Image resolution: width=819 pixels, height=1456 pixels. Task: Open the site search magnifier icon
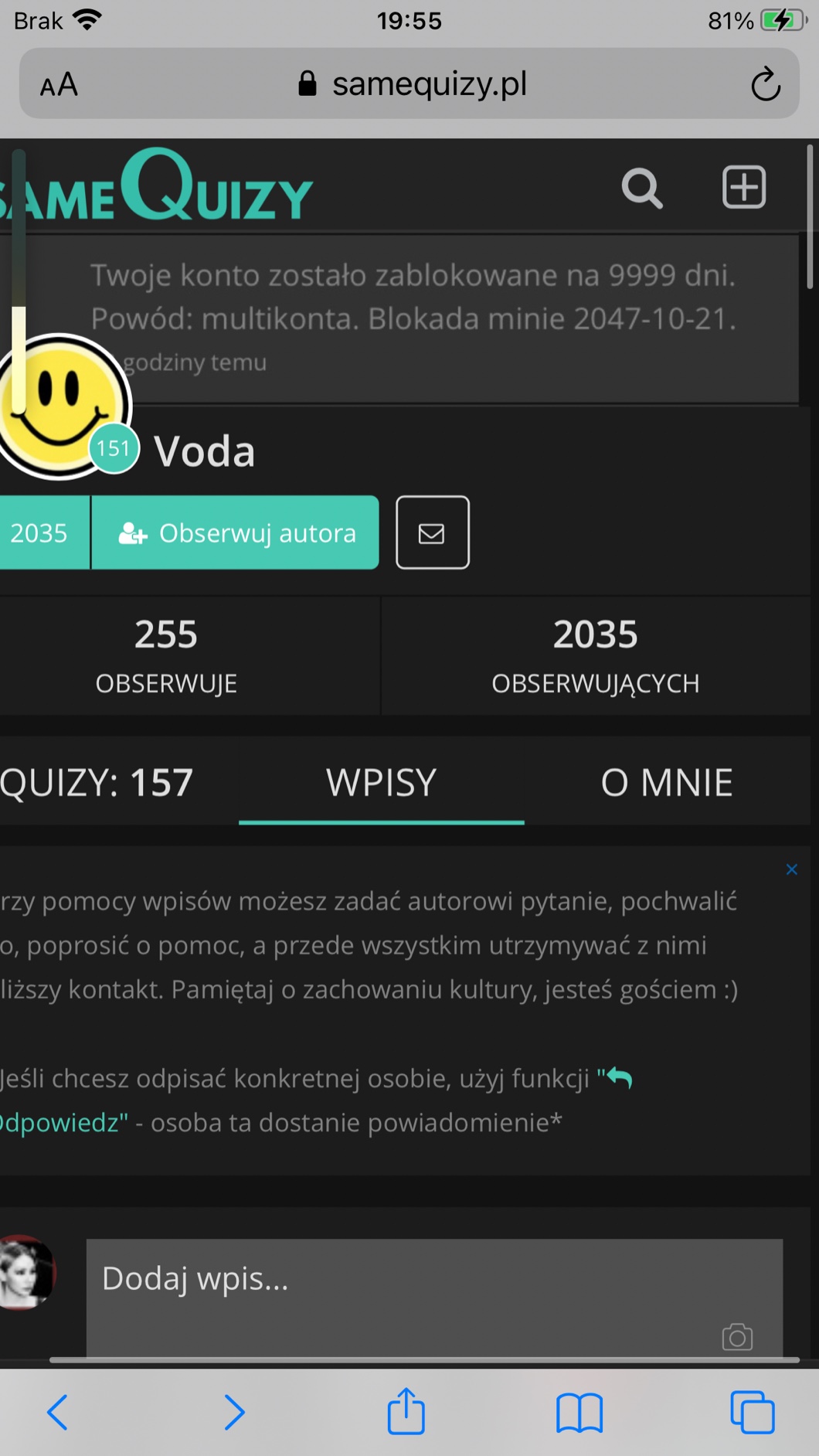click(x=642, y=188)
